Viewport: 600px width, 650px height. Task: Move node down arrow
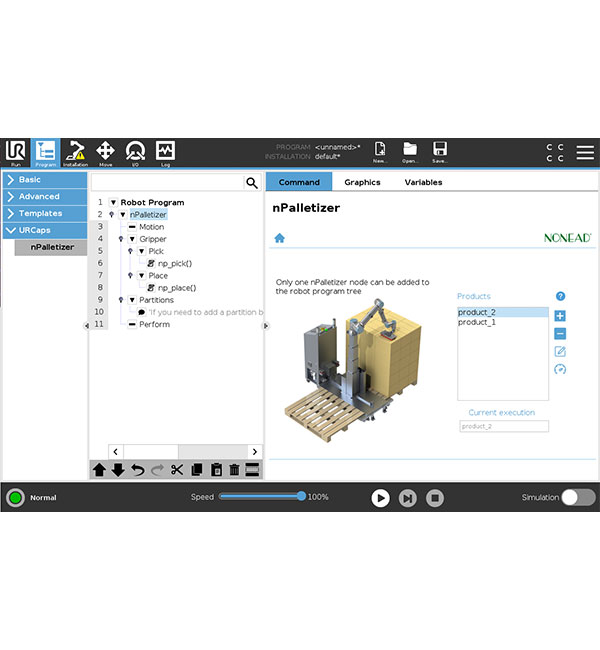point(118,470)
